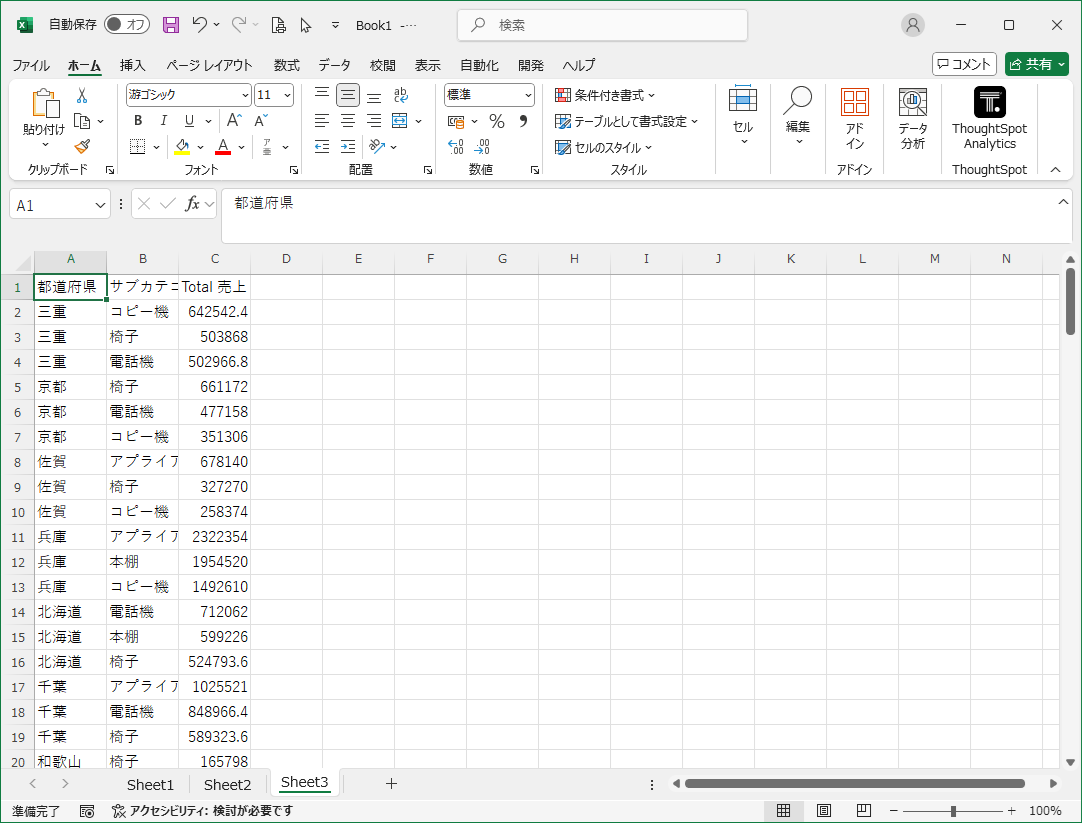Viewport: 1082px width, 823px height.
Task: Click the Add-ins icon
Action: [x=854, y=118]
